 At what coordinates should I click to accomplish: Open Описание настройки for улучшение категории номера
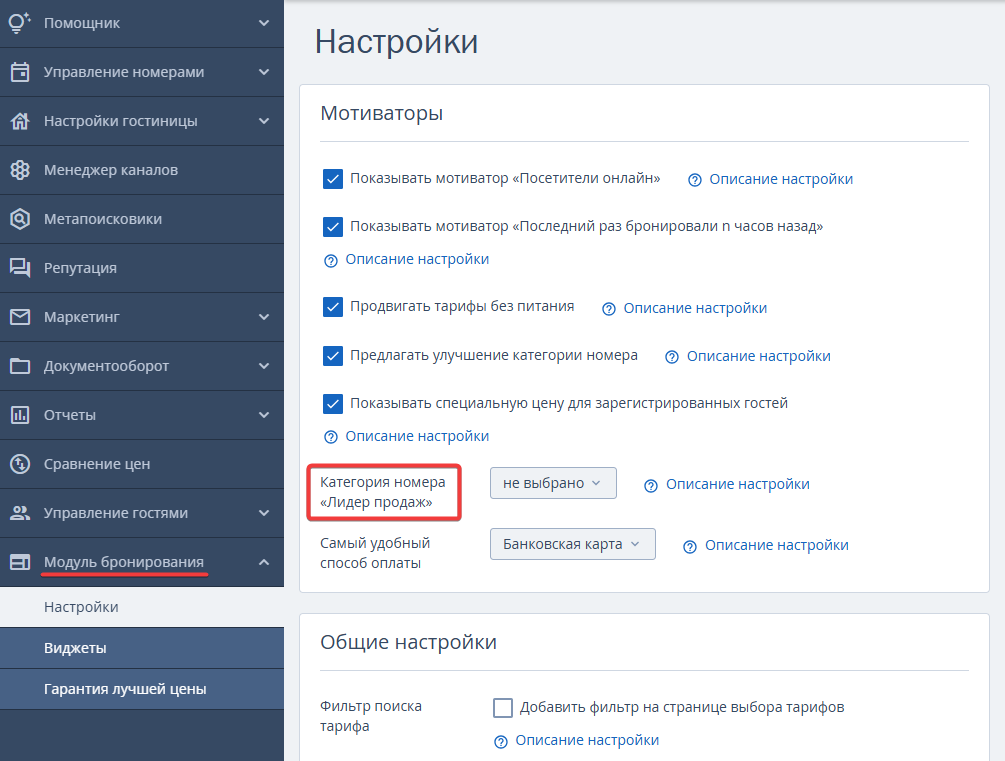[x=758, y=356]
